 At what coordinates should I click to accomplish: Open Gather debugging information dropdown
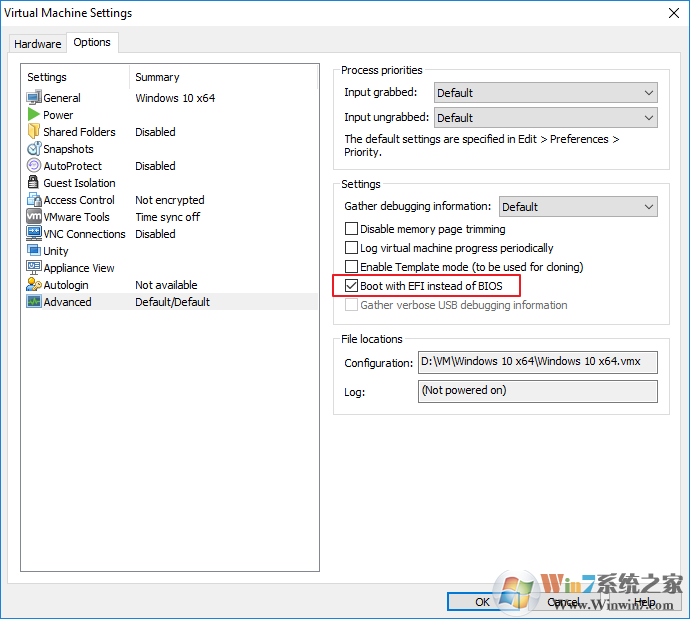[x=577, y=207]
